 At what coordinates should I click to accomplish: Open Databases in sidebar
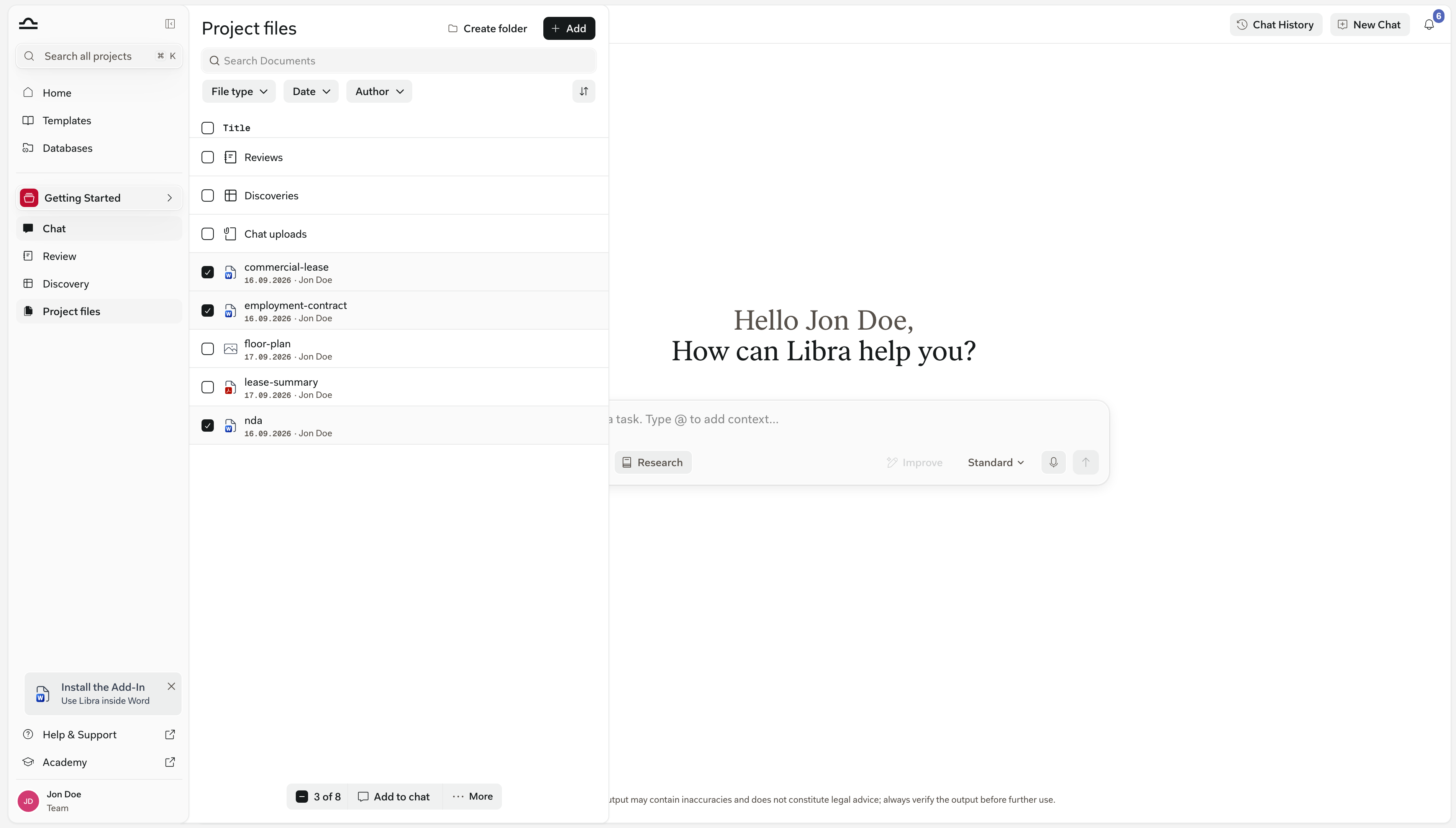(99, 148)
